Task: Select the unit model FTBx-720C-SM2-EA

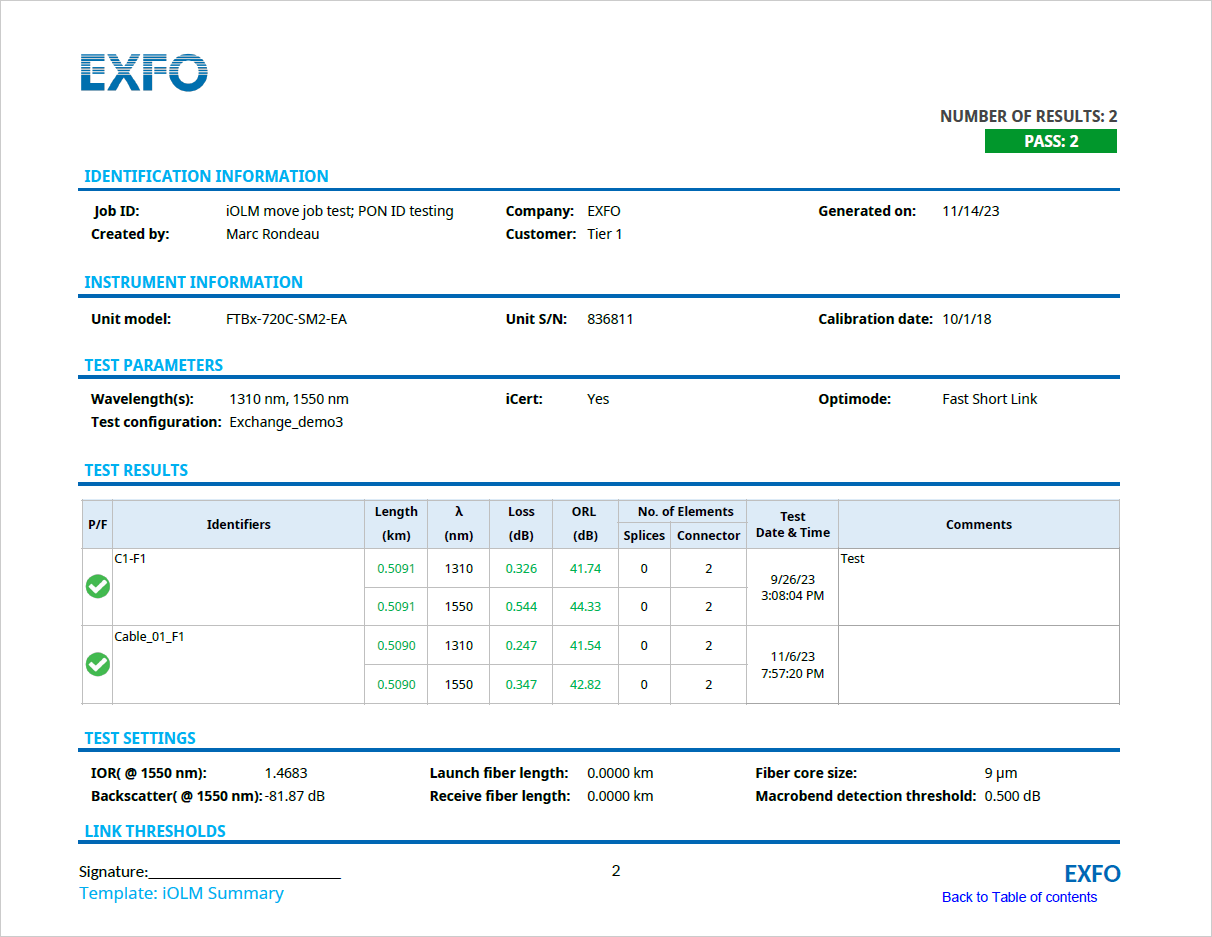Action: click(287, 319)
